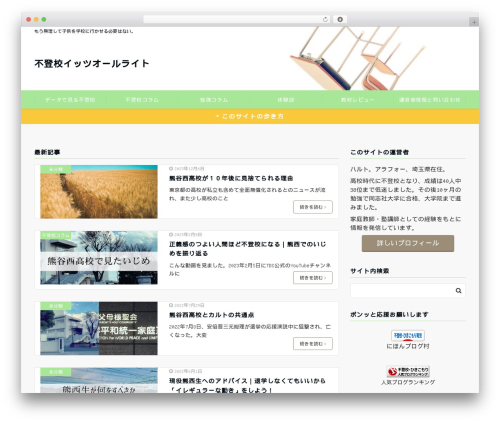
Task: Click the 熊西生が何をすべきか thumbnail
Action: (x=99, y=380)
